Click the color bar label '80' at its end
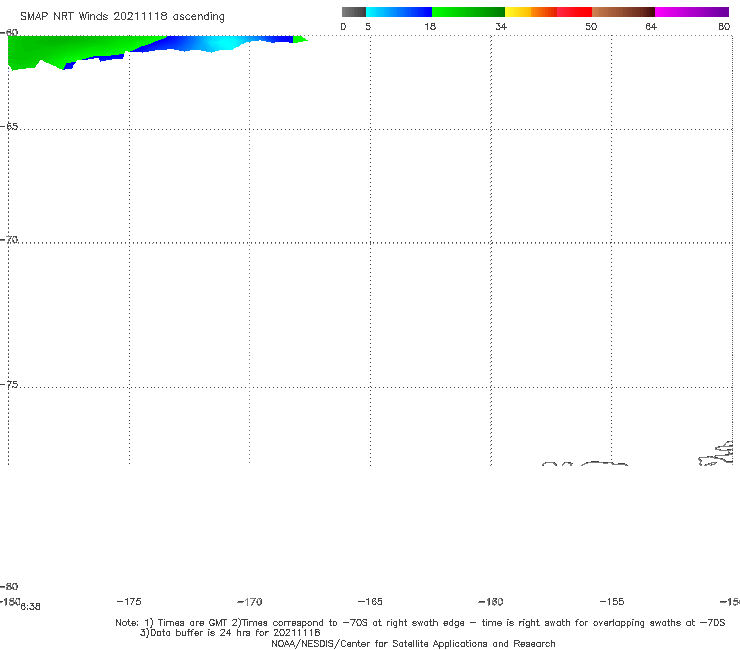This screenshot has height=650, width=740. pyautogui.click(x=724, y=27)
